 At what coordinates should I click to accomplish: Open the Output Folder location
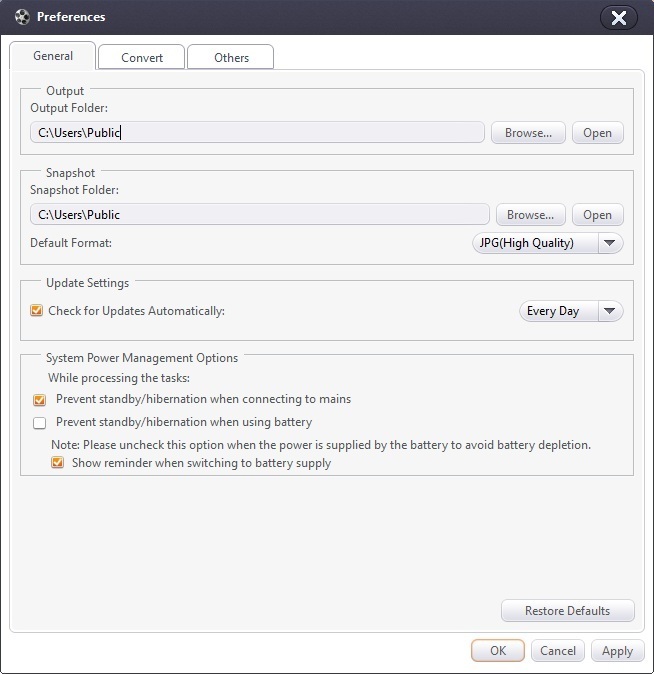(x=597, y=133)
